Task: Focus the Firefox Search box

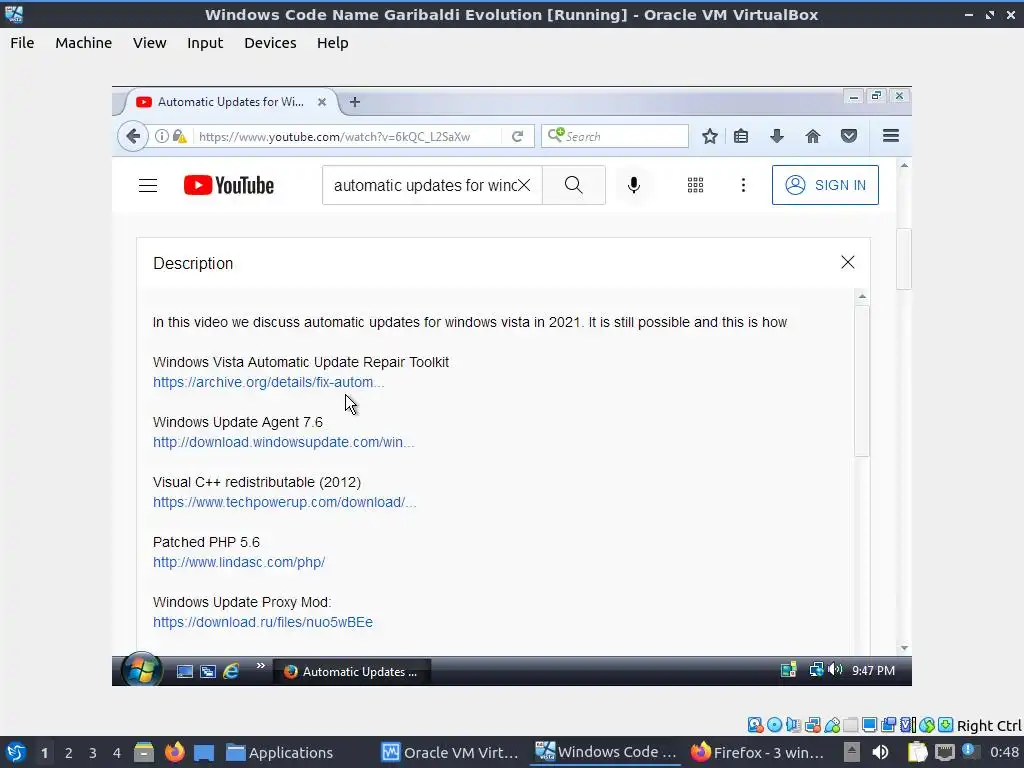Action: tap(615, 136)
